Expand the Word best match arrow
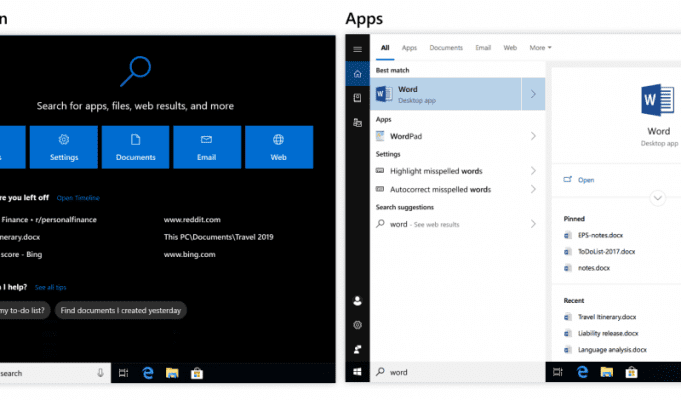681x400 pixels. point(533,94)
